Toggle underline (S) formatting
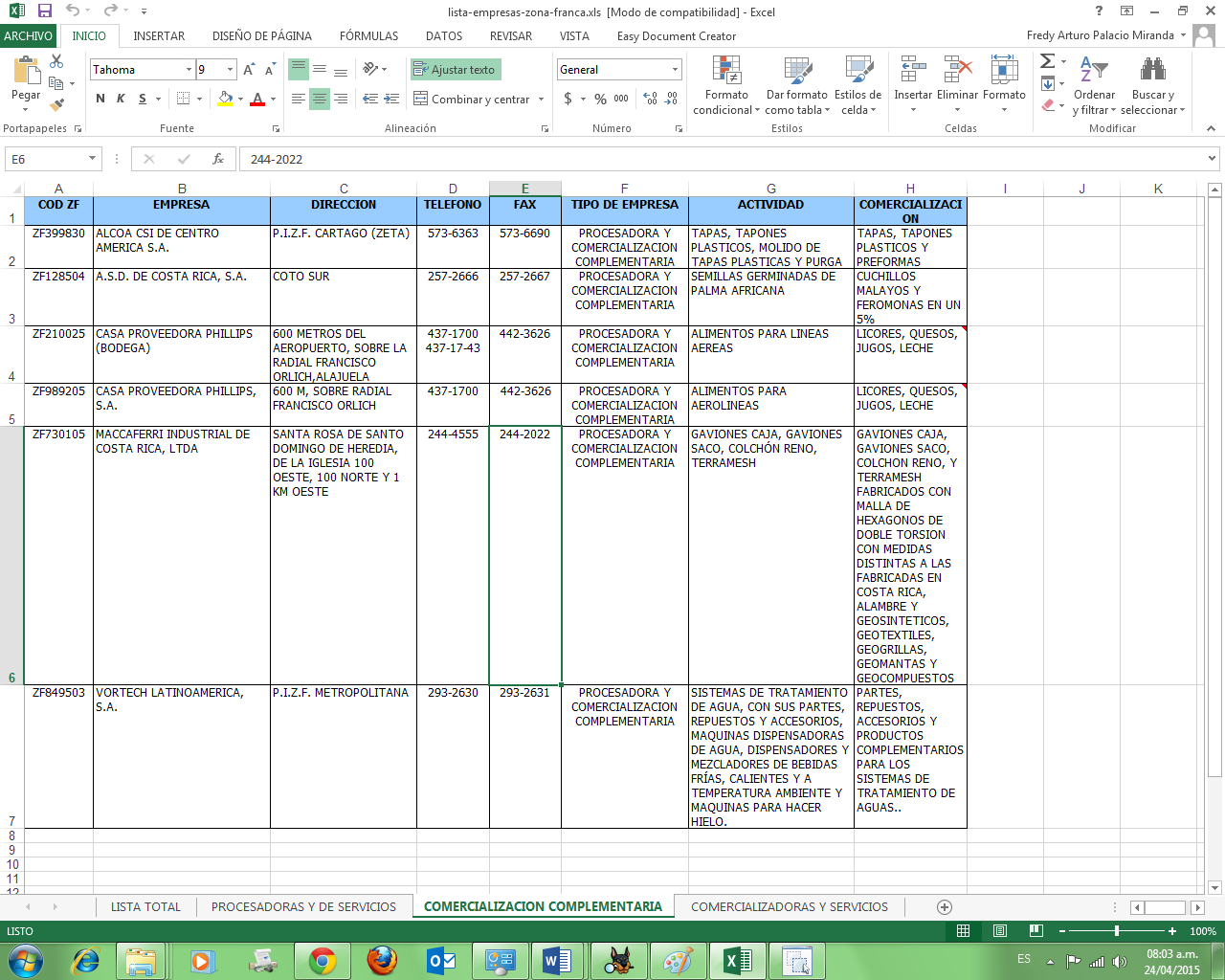This screenshot has width=1225, height=980. coord(143,99)
